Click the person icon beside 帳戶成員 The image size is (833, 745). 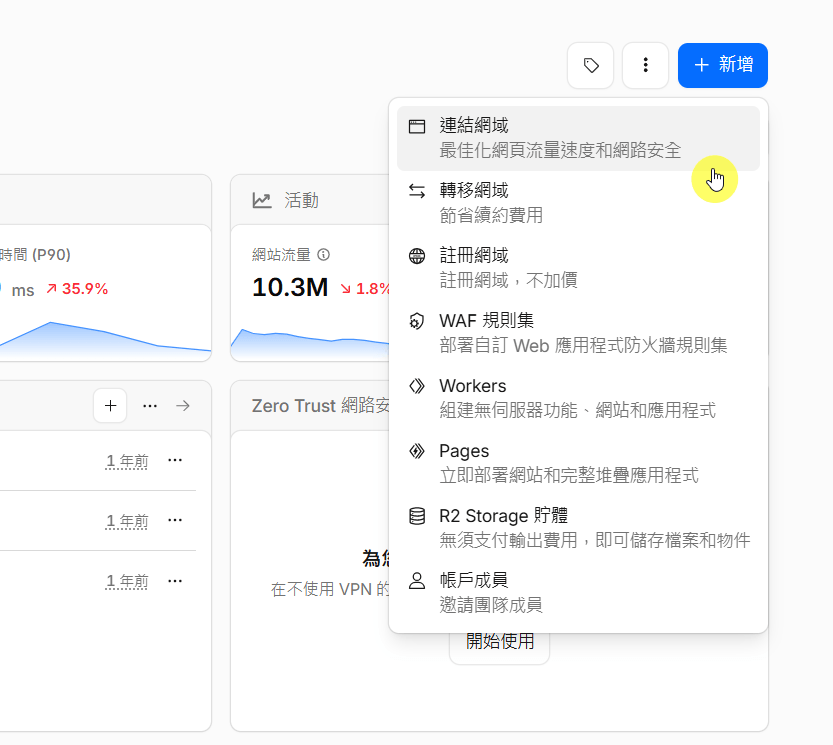point(417,581)
